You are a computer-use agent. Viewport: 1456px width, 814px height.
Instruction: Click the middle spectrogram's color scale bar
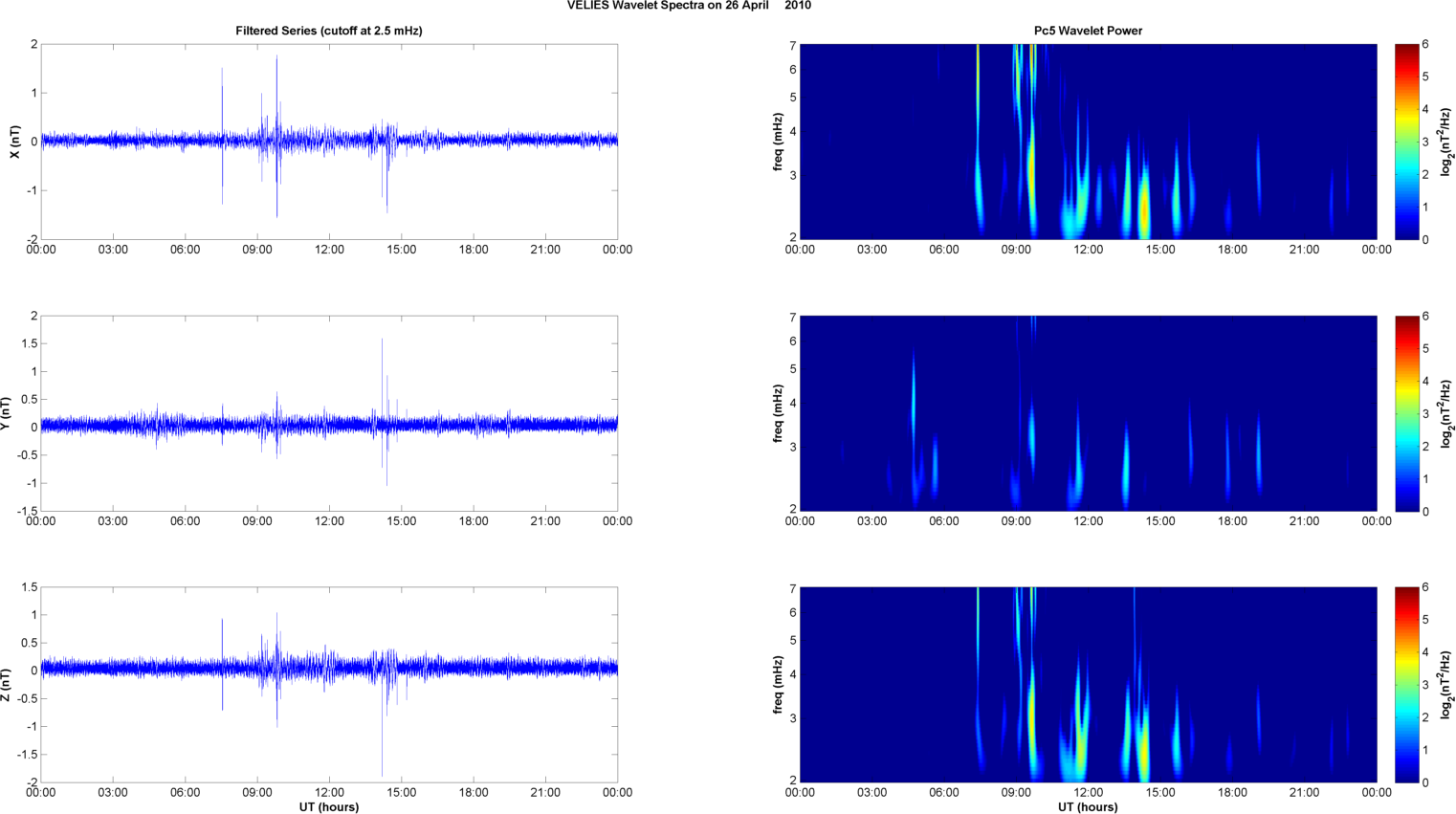(1406, 413)
